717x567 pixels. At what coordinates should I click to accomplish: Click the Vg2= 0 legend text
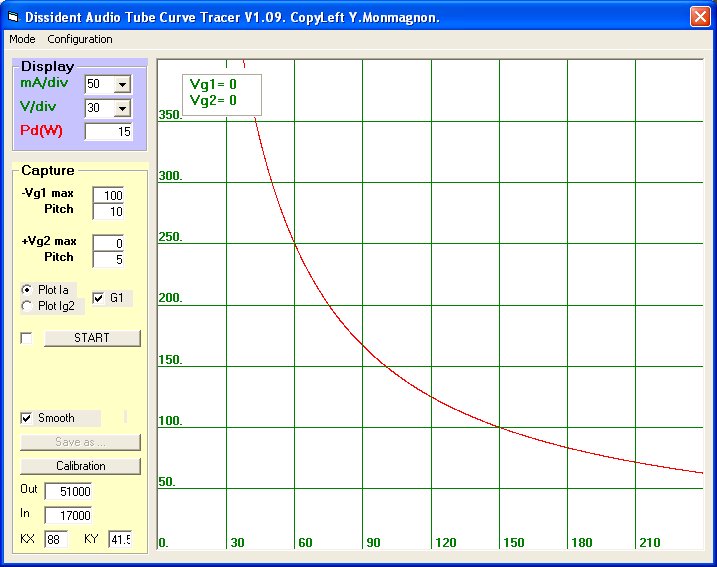click(x=213, y=100)
